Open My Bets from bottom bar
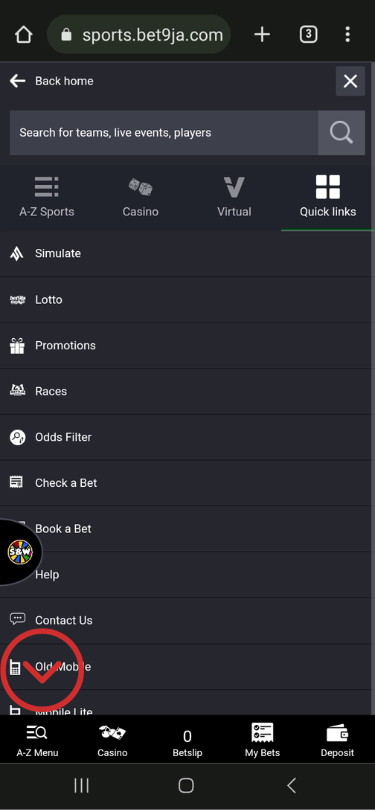The image size is (375, 810). [262, 740]
